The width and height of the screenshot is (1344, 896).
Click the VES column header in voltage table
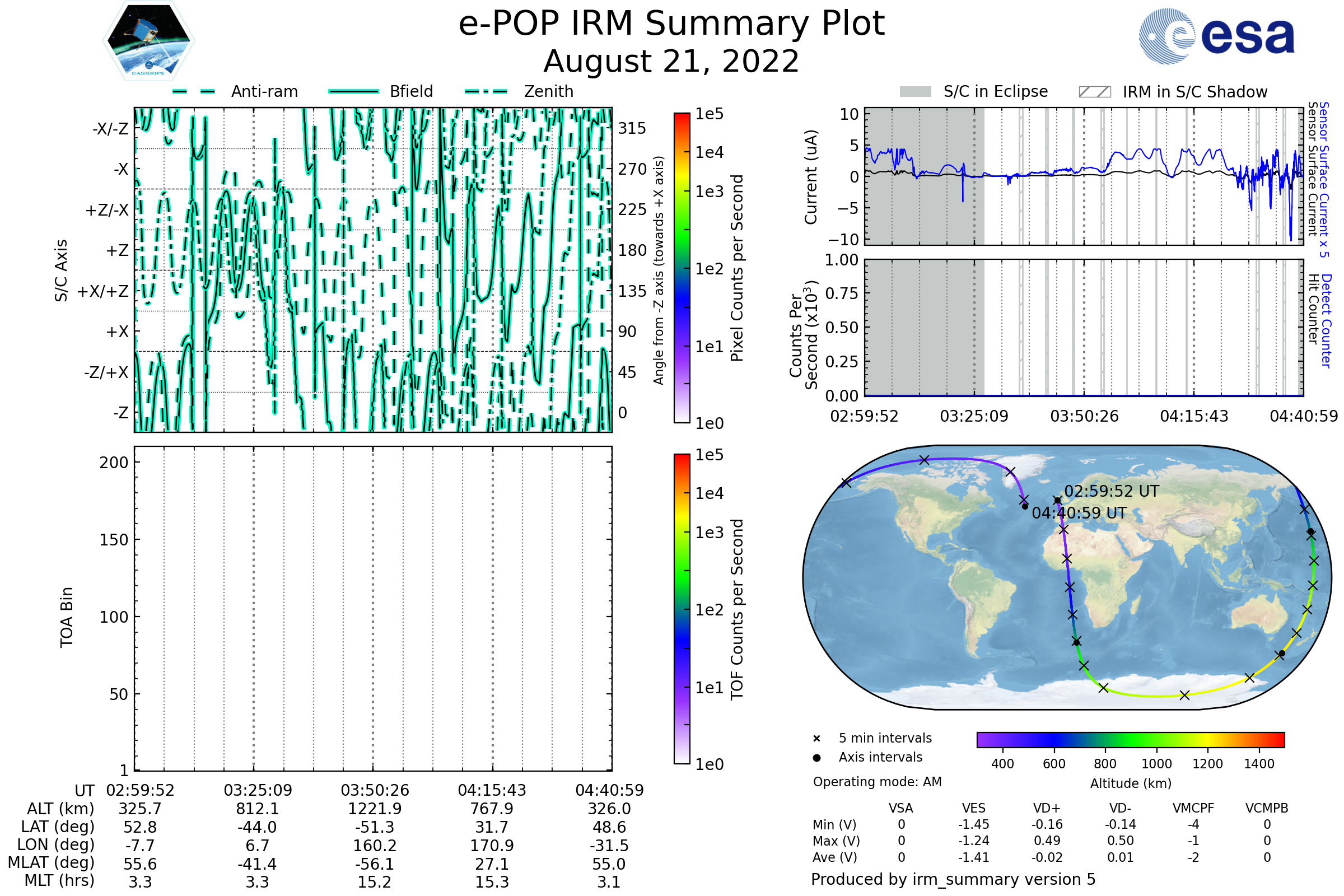(x=974, y=808)
